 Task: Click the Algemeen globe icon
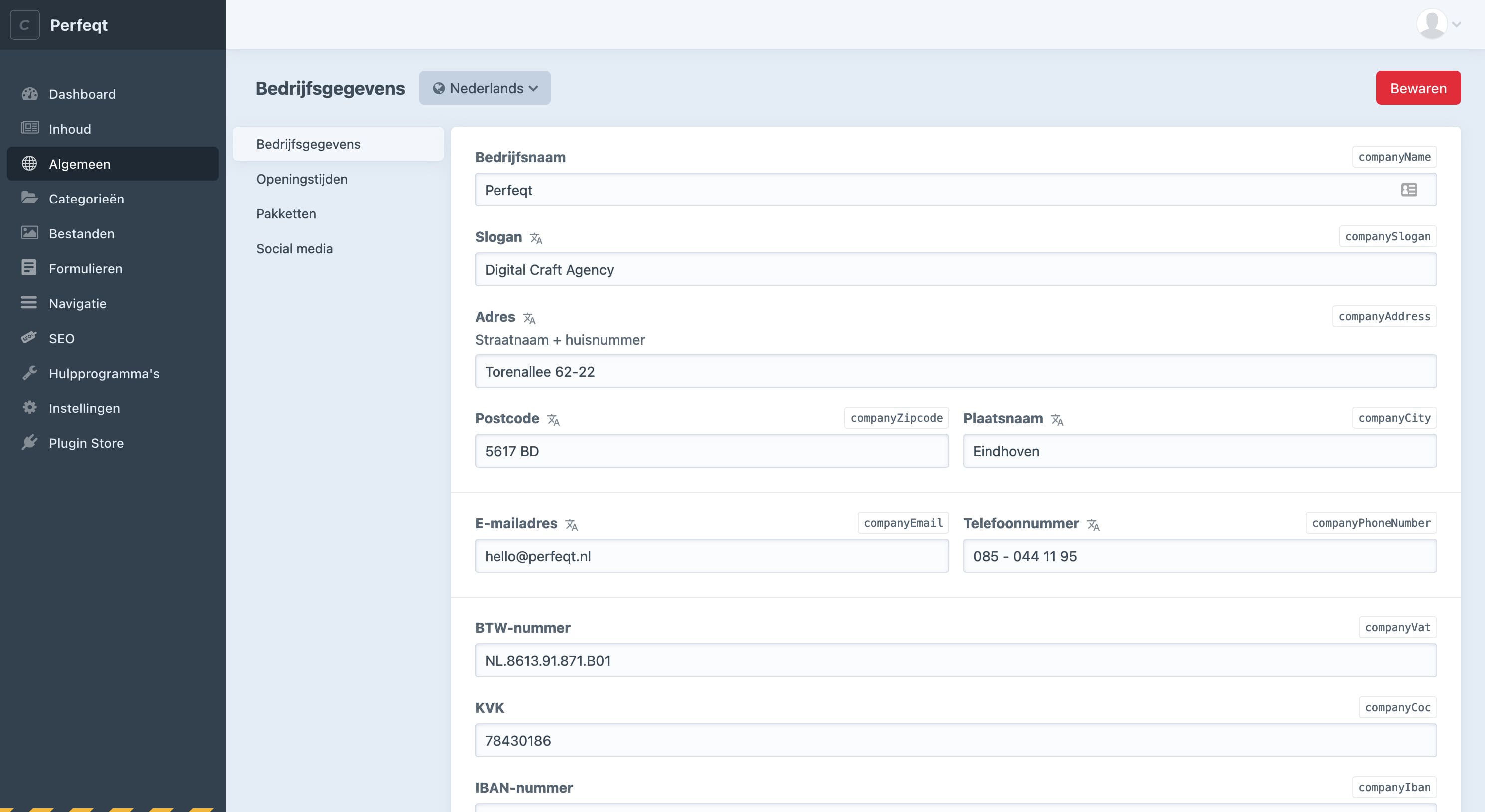[29, 163]
